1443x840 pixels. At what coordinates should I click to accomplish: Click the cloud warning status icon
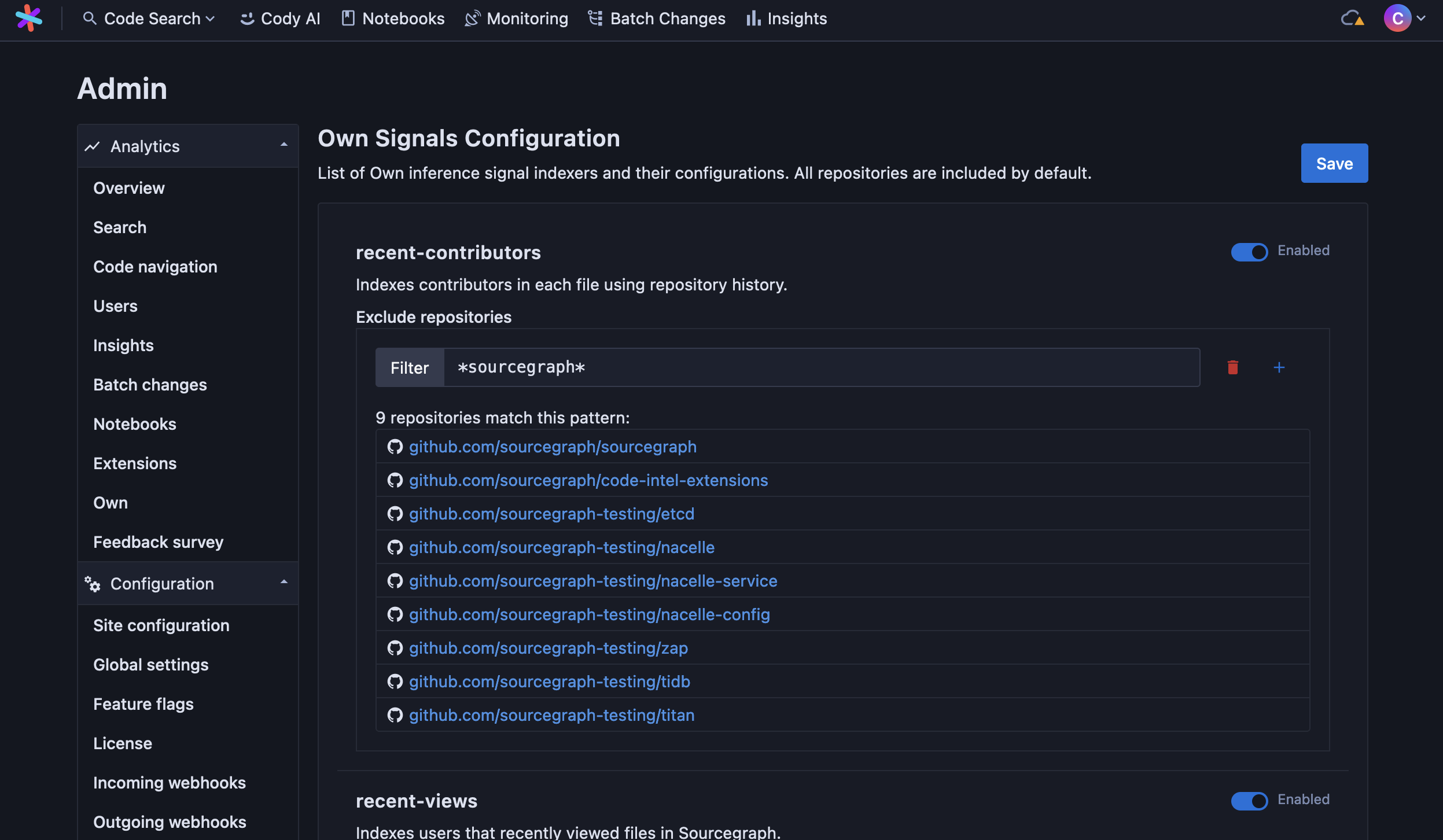click(x=1352, y=19)
